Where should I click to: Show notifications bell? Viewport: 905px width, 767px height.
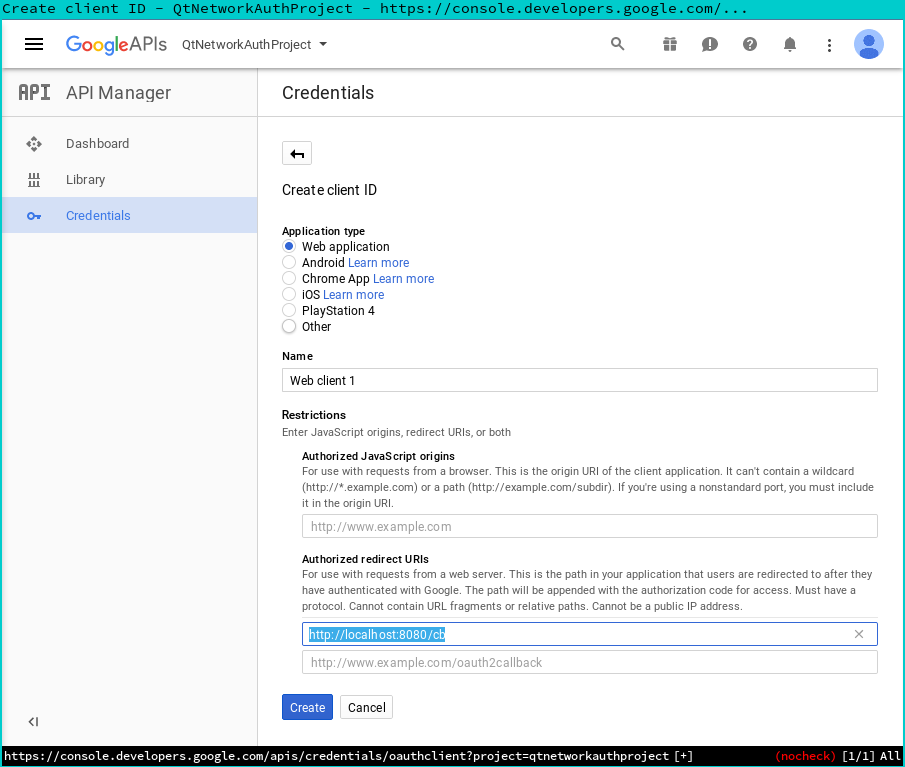click(790, 44)
